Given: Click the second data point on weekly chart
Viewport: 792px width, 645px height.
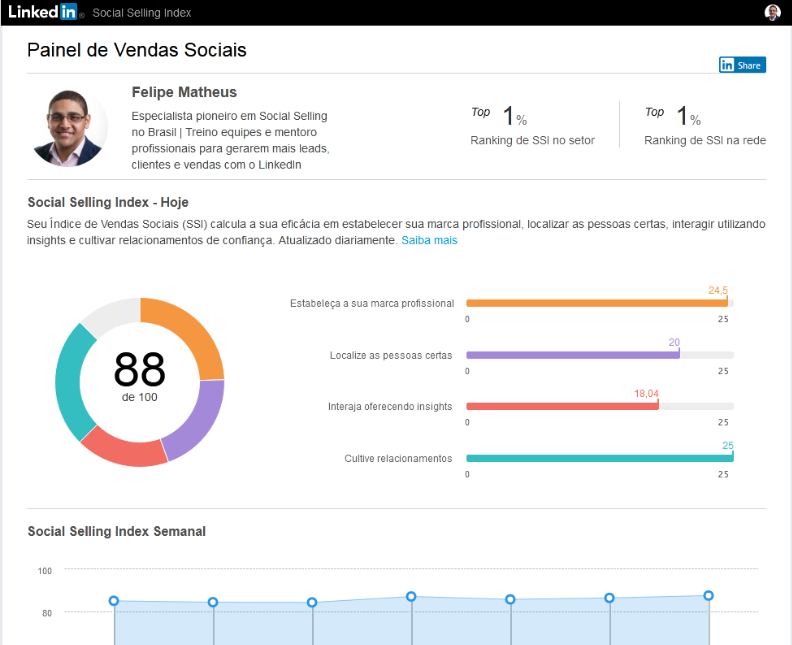Looking at the screenshot, I should tap(213, 602).
